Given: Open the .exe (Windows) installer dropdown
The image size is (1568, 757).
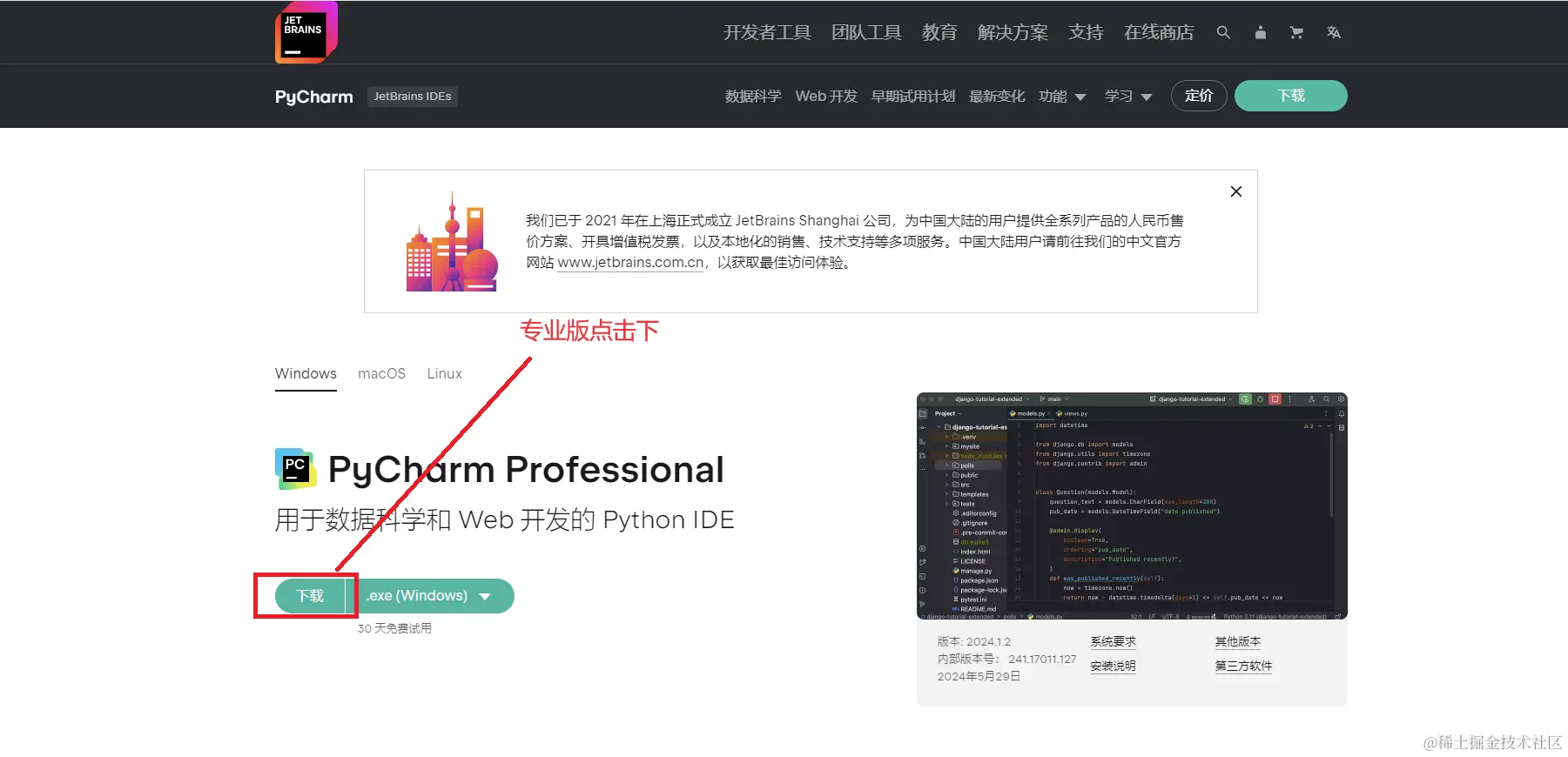Looking at the screenshot, I should coord(431,596).
